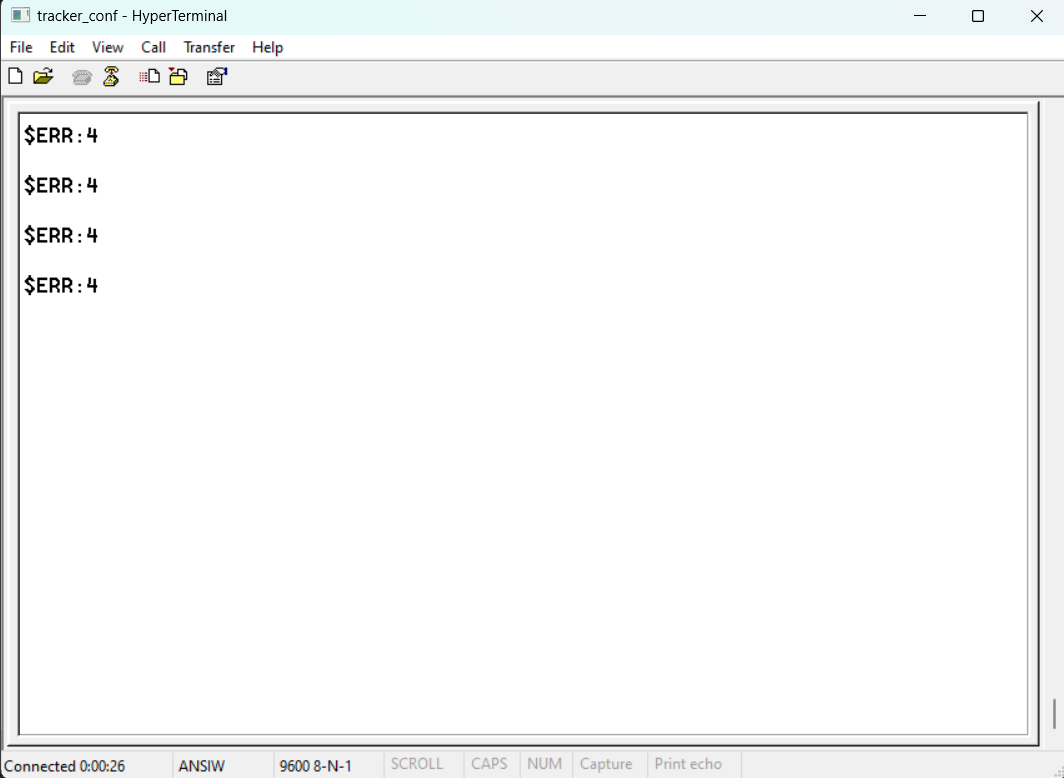This screenshot has width=1064, height=778.
Task: Expand the Transfer menu
Action: pos(209,47)
